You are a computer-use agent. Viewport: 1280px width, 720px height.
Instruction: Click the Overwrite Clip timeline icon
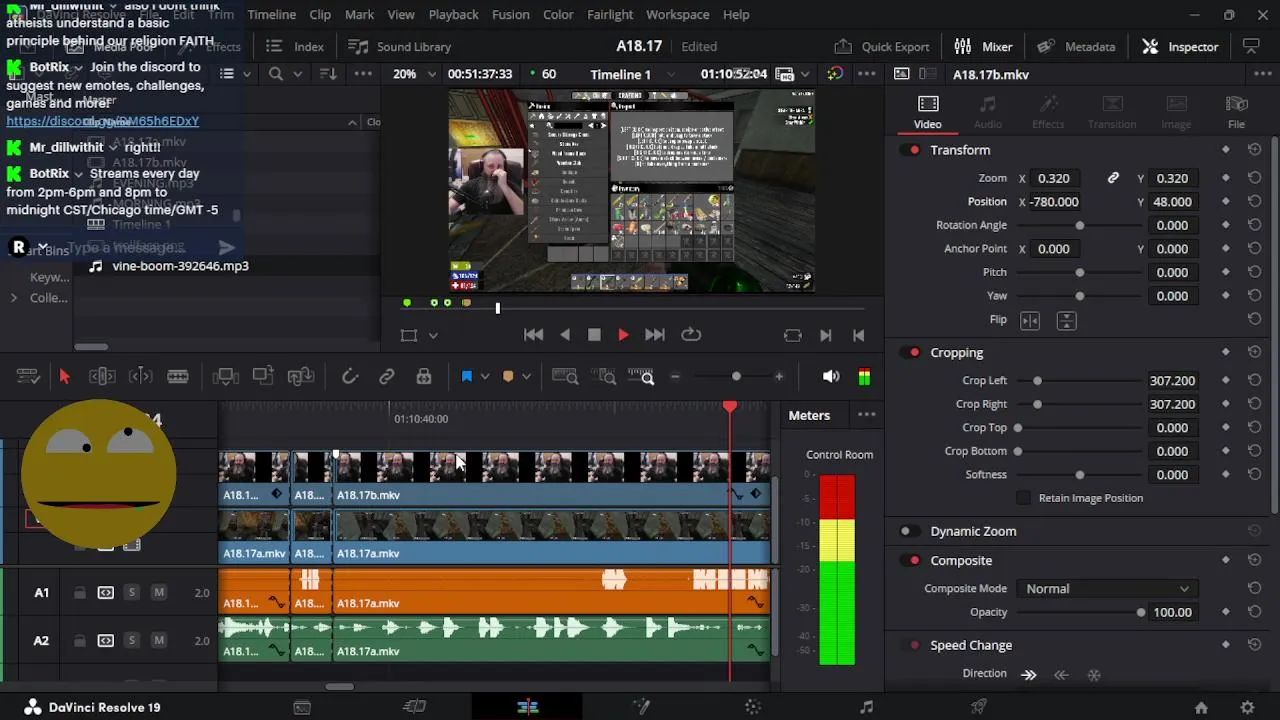[263, 377]
